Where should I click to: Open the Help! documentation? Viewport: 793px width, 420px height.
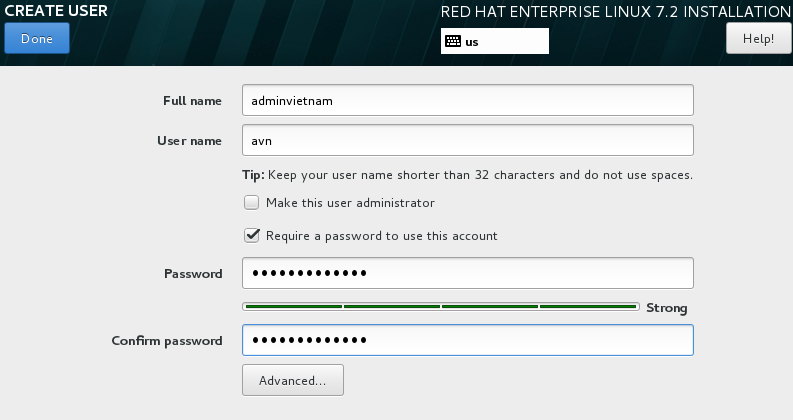pos(758,38)
